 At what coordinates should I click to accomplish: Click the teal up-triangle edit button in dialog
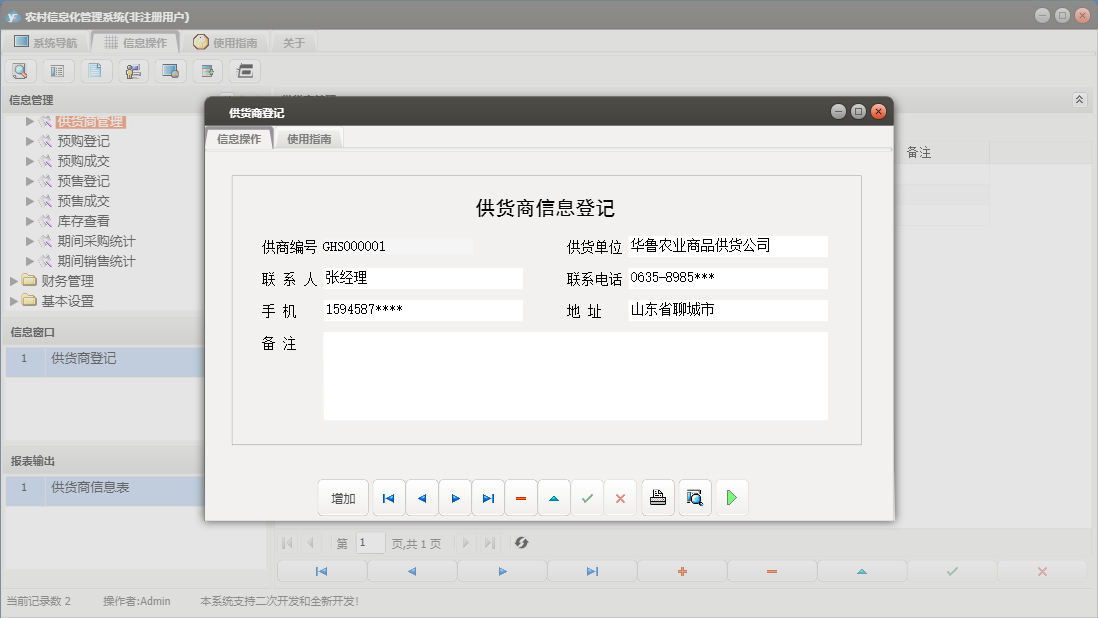[x=554, y=498]
